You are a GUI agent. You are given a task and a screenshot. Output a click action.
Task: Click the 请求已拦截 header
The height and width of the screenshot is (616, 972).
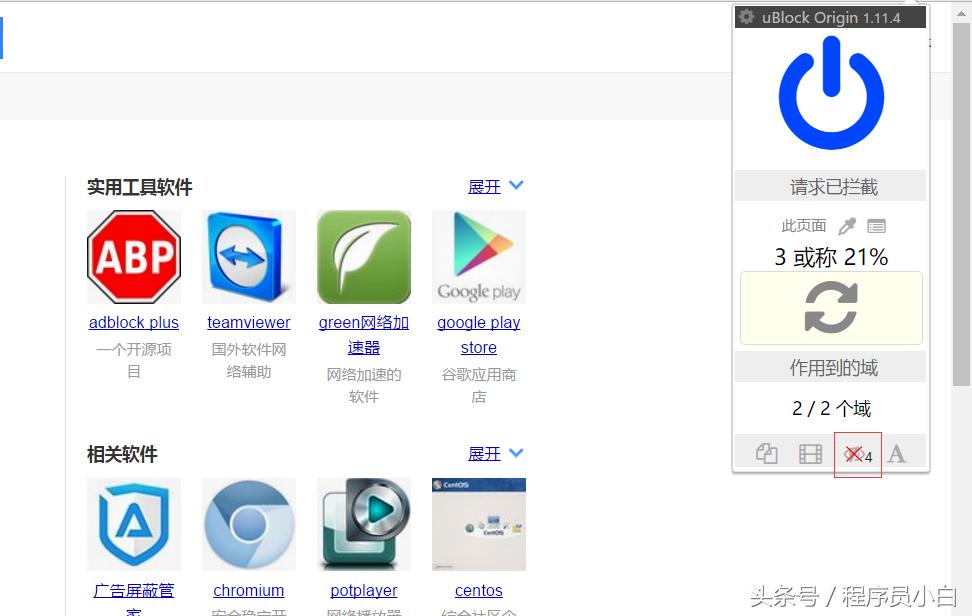[x=830, y=186]
